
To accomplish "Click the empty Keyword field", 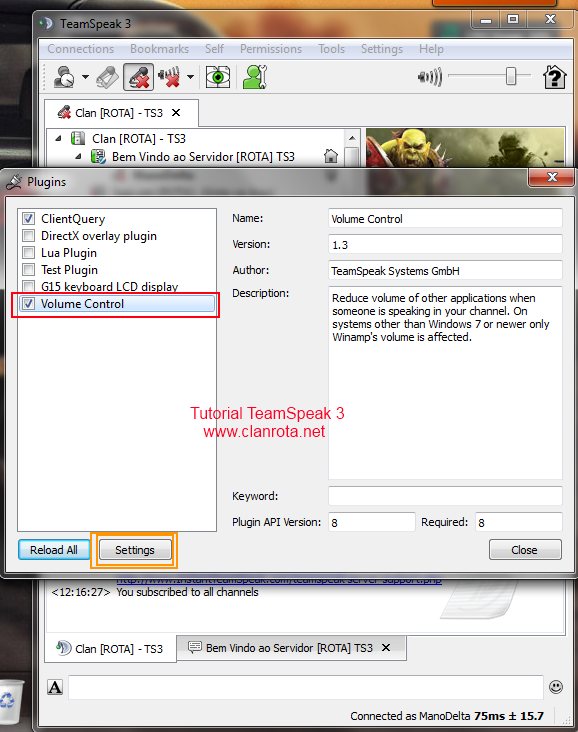I will coord(445,496).
